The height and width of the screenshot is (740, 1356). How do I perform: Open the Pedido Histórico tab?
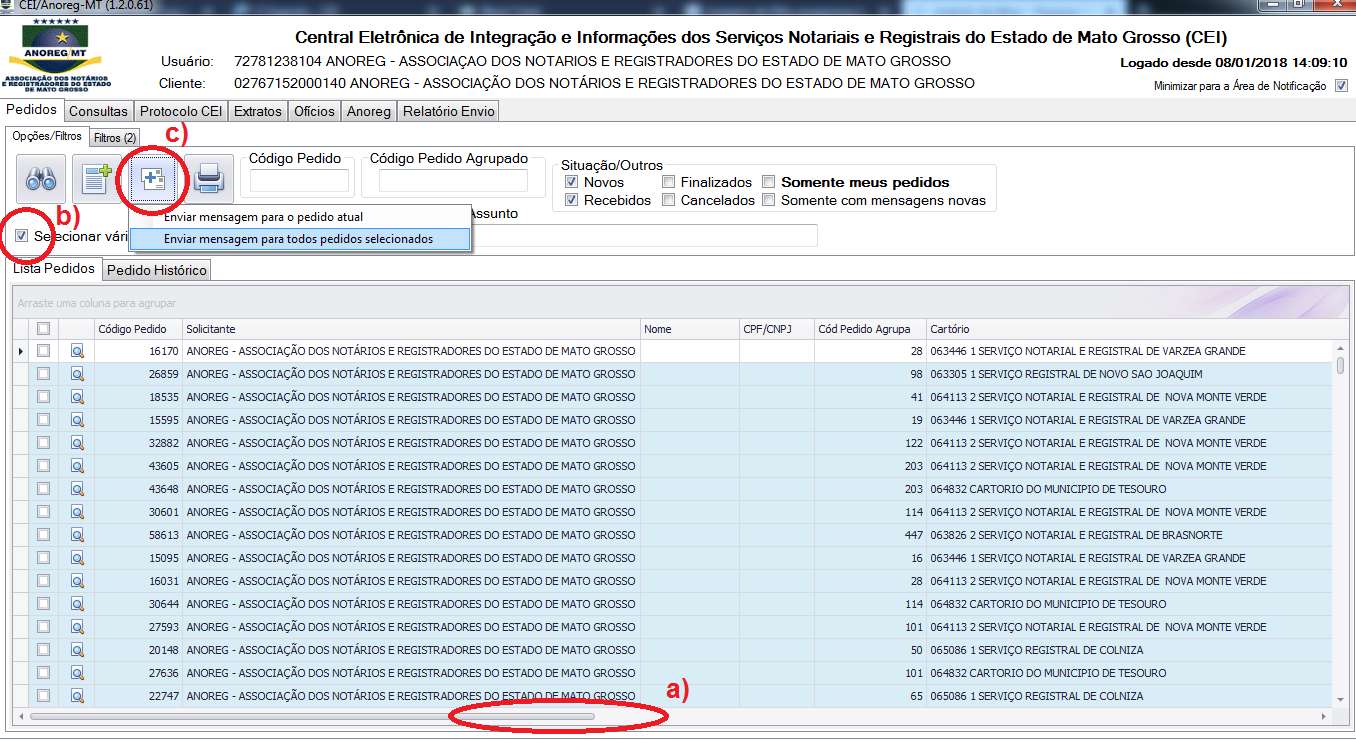pyautogui.click(x=157, y=270)
